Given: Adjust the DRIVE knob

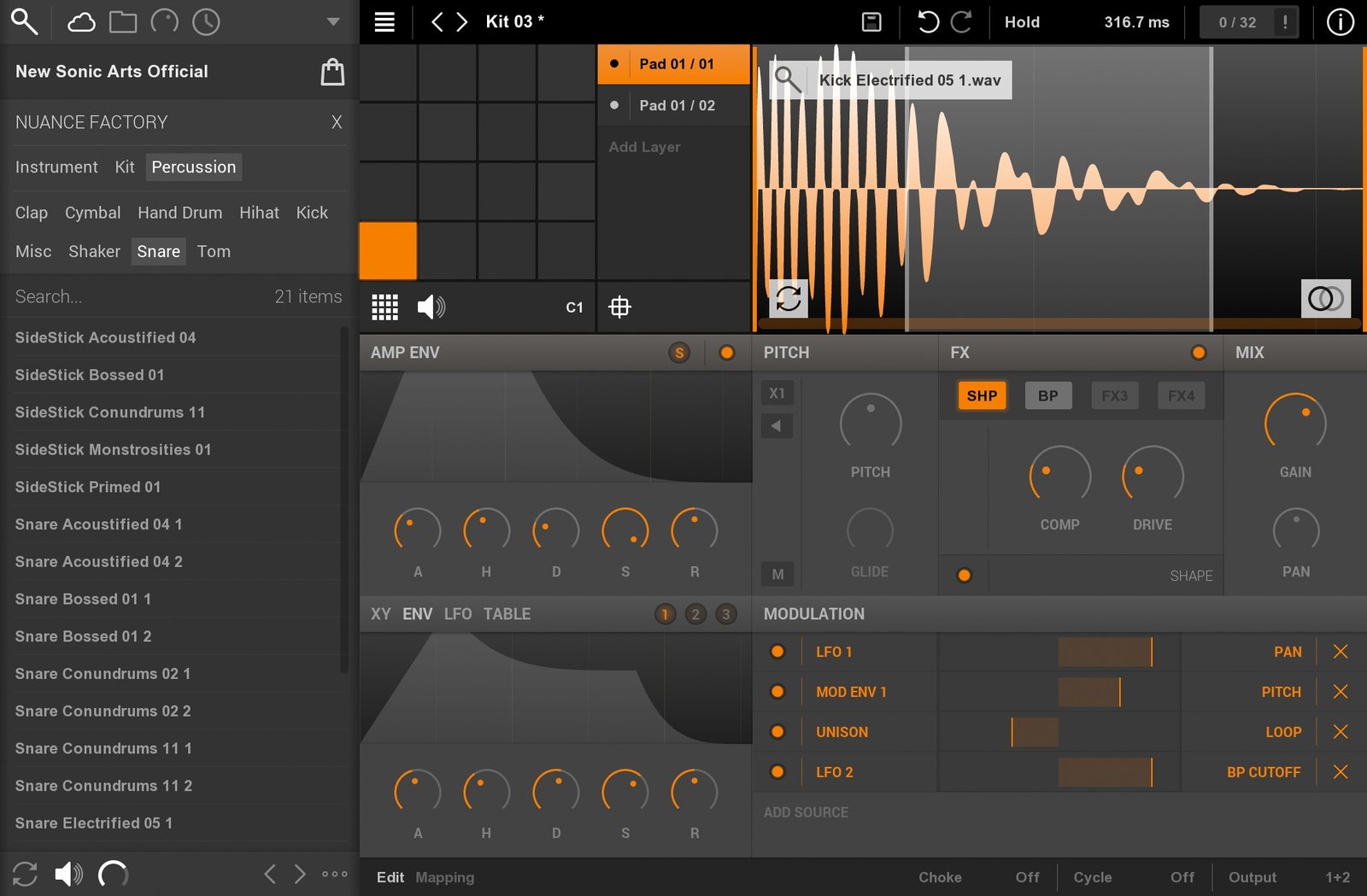Looking at the screenshot, I should [1153, 475].
